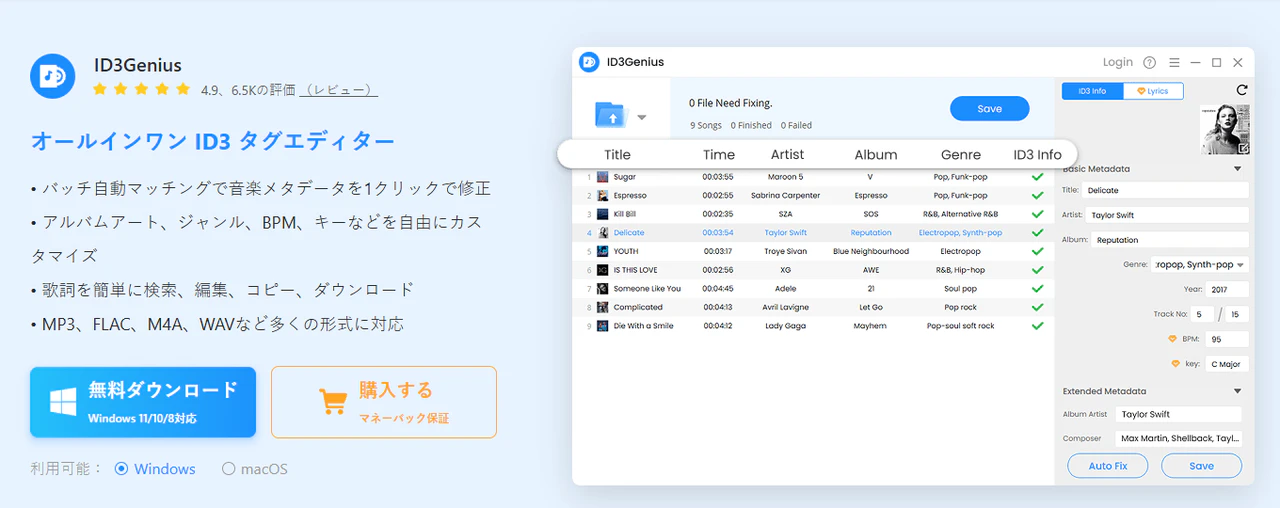This screenshot has width=1280, height=508.
Task: Click the premium diamond icon beside key
Action: click(x=1175, y=364)
